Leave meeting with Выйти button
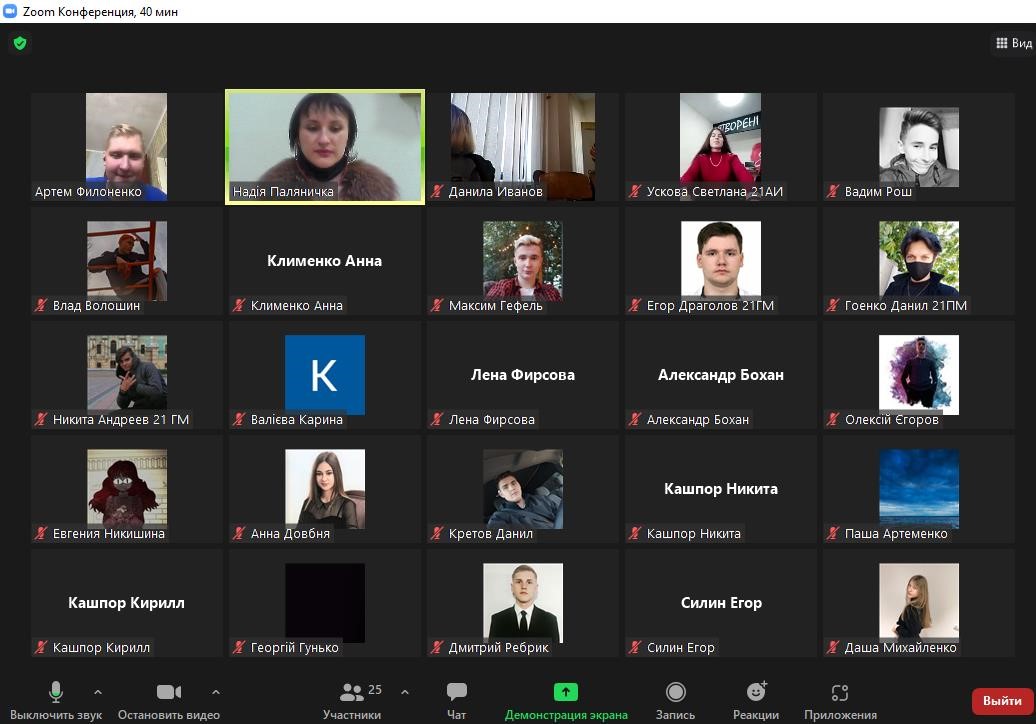 (x=1002, y=701)
